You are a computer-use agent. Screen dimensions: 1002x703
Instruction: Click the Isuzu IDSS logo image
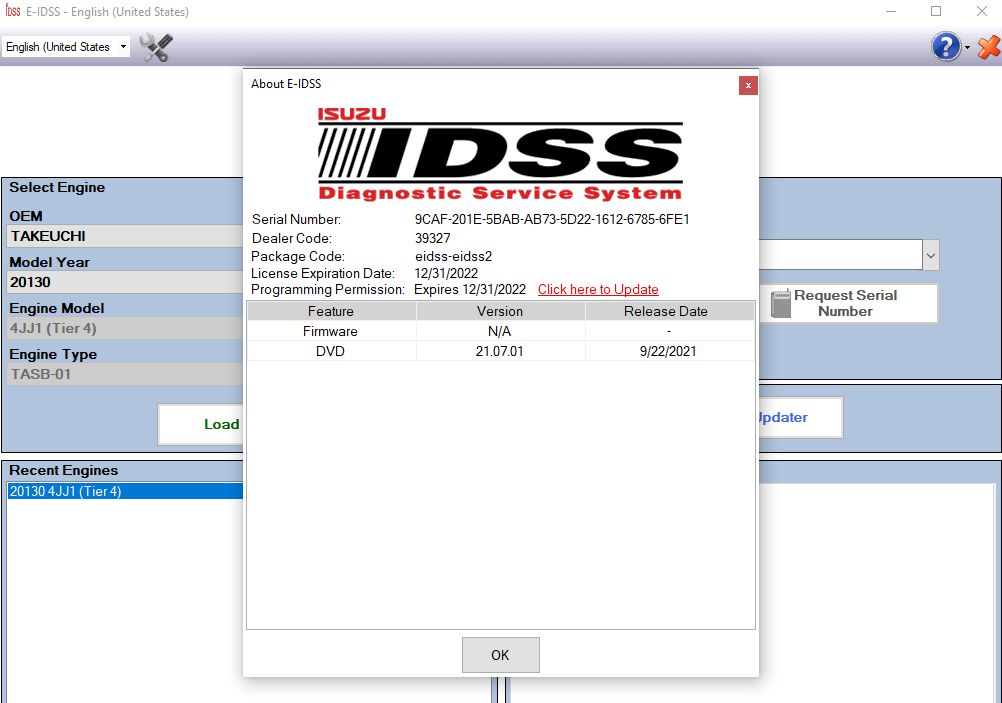500,154
